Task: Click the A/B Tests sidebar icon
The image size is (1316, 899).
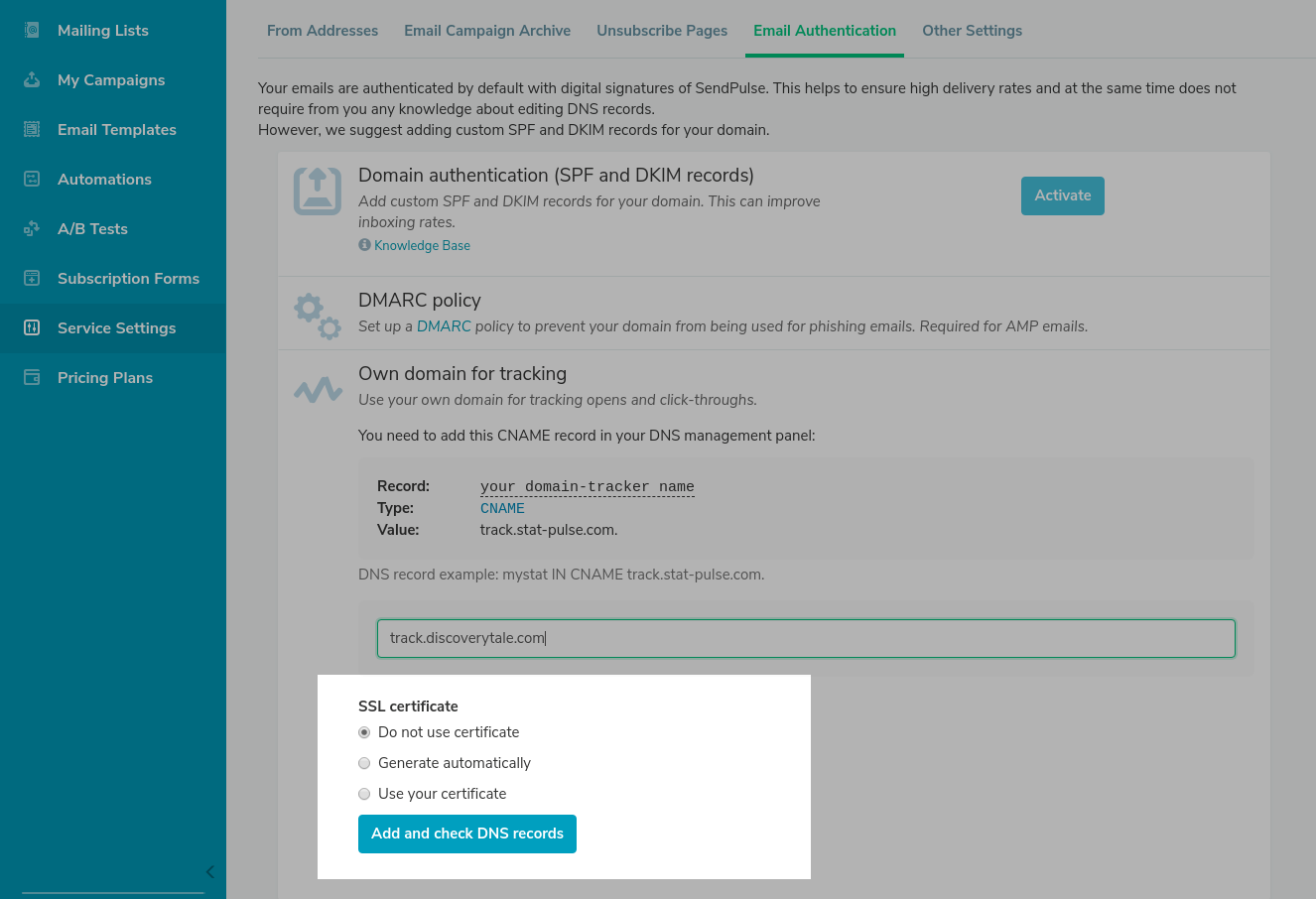Action: click(x=32, y=228)
